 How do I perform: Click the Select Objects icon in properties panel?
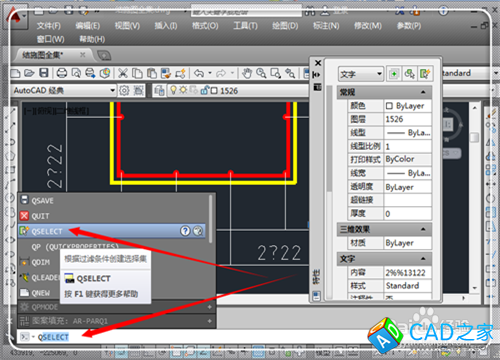click(409, 74)
